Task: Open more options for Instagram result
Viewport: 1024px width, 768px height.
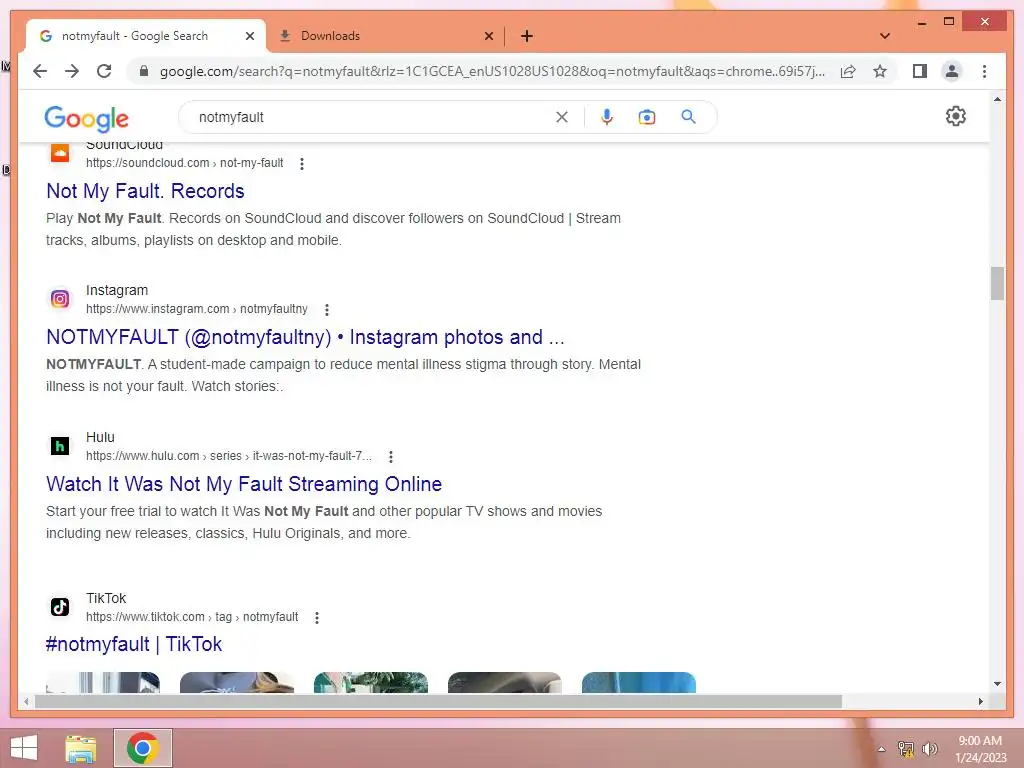Action: click(x=327, y=310)
